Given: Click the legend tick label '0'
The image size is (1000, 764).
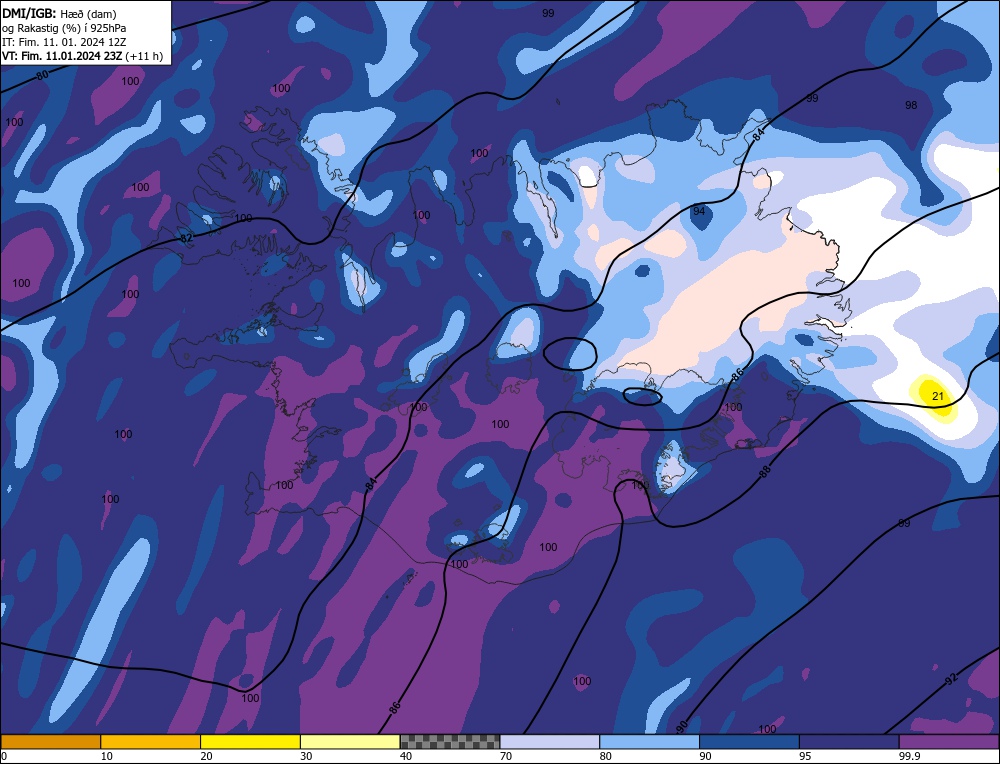Looking at the screenshot, I should pos(4,756).
